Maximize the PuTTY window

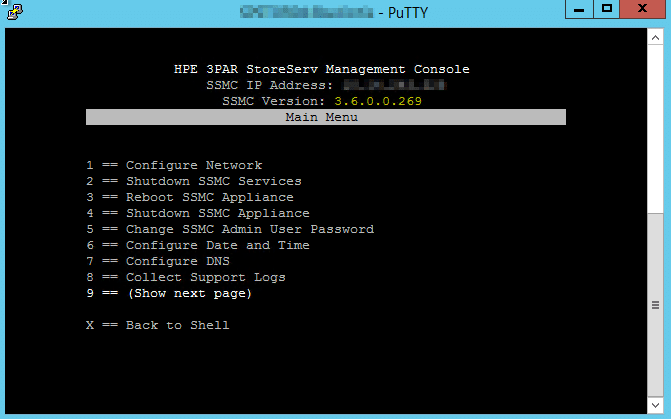(606, 9)
